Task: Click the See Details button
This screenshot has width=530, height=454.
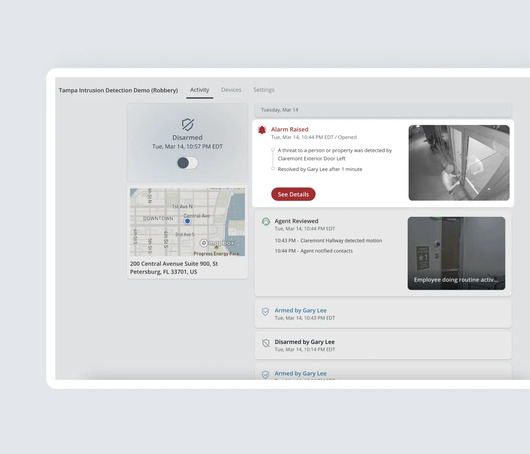Action: [x=293, y=194]
